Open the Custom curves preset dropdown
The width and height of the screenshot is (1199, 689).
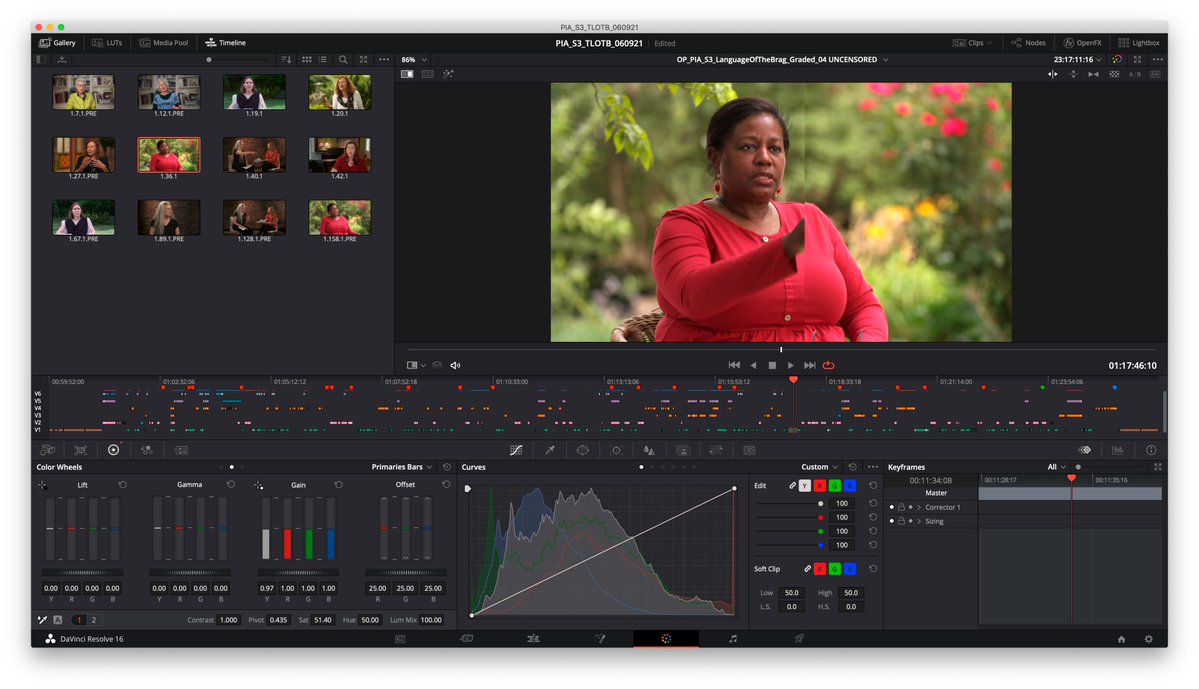tap(818, 466)
